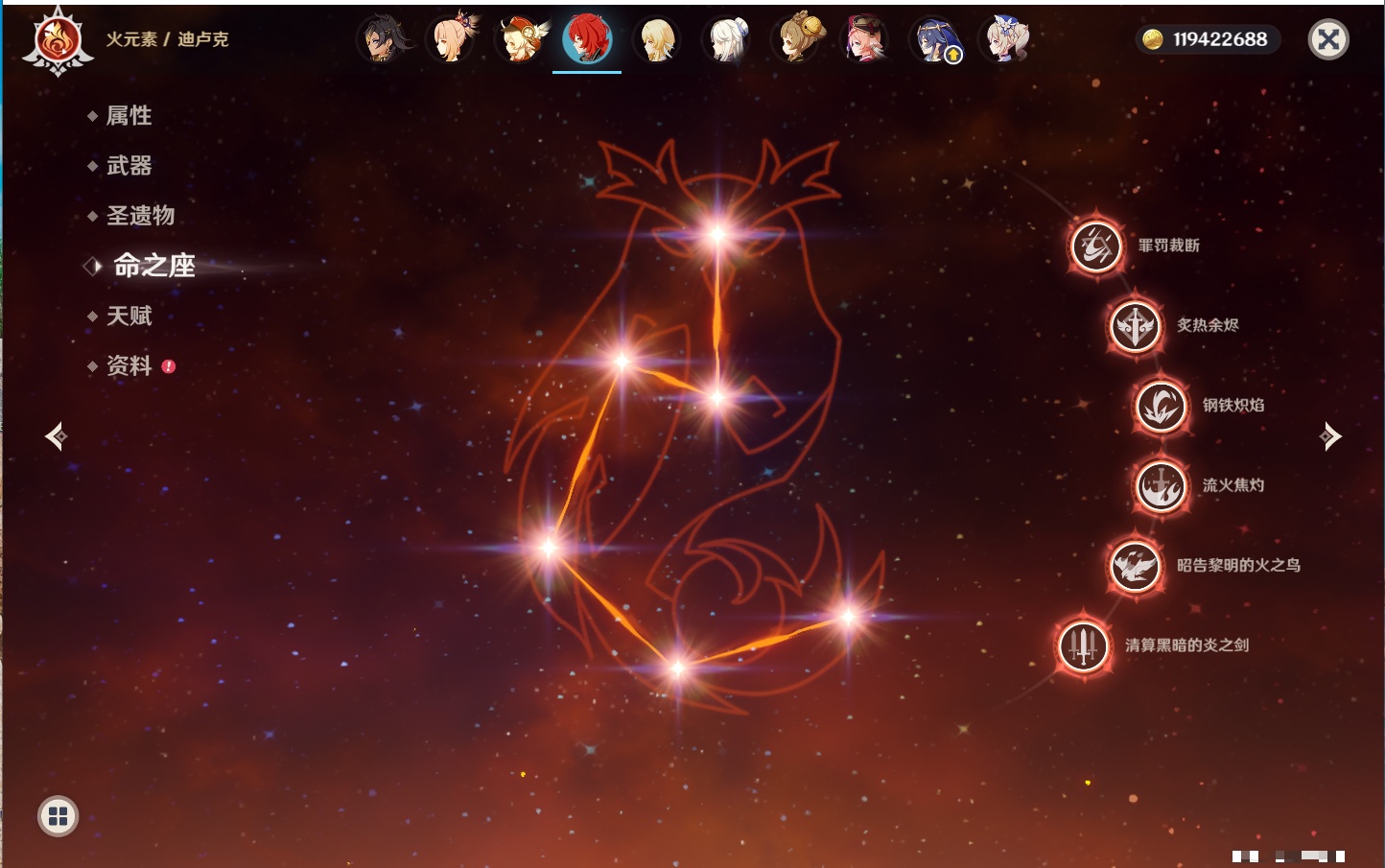Open the 罪罚裁断 constellation icon
This screenshot has height=868, width=1385.
[1096, 246]
